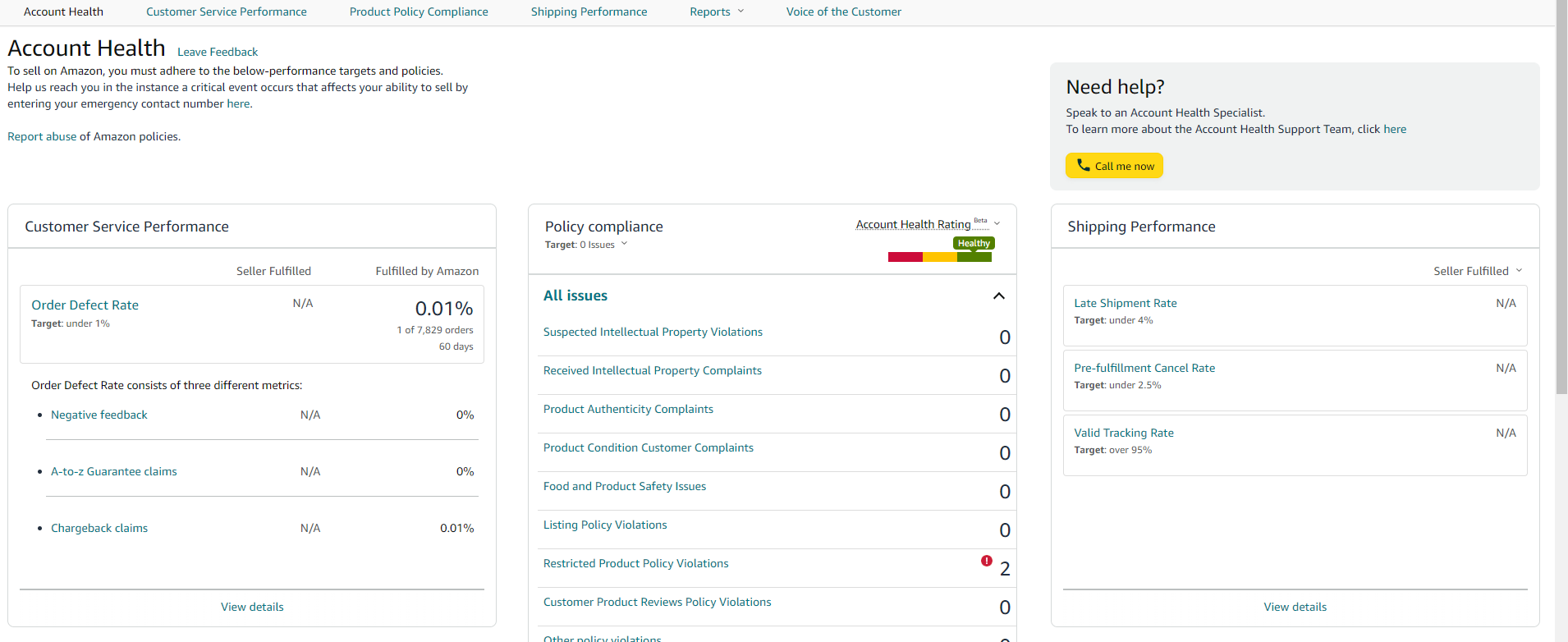This screenshot has height=642, width=1568.
Task: View details of Shipping Performance
Action: pos(1295,607)
